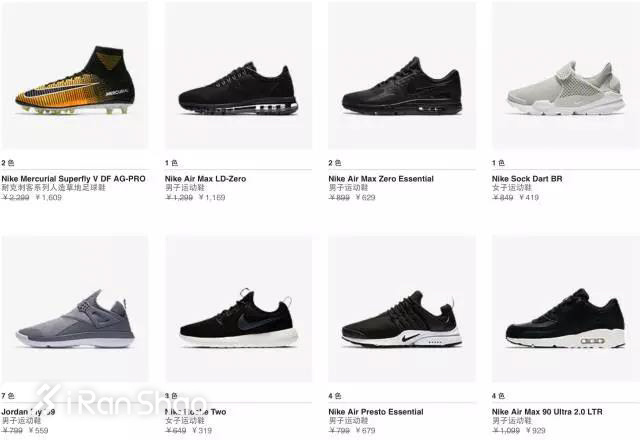
Task: Click the 4 色 label above Air Presto
Action: pyautogui.click(x=335, y=396)
